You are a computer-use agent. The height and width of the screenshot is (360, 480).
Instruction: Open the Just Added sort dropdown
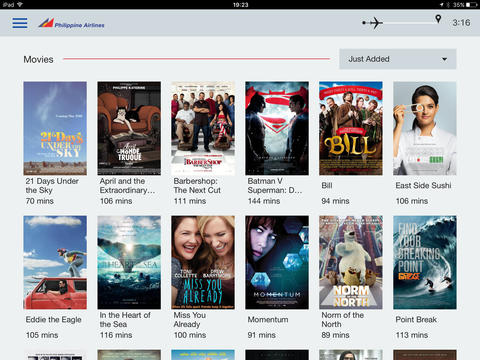(x=398, y=59)
